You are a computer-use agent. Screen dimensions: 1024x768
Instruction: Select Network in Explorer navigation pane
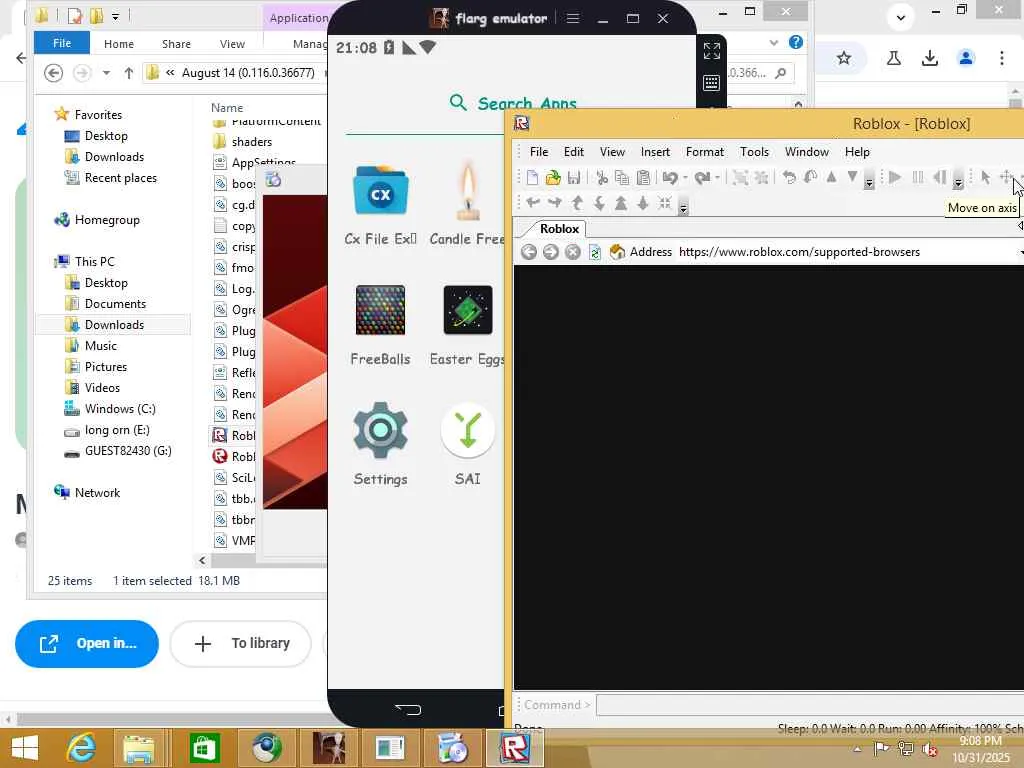[x=97, y=492]
